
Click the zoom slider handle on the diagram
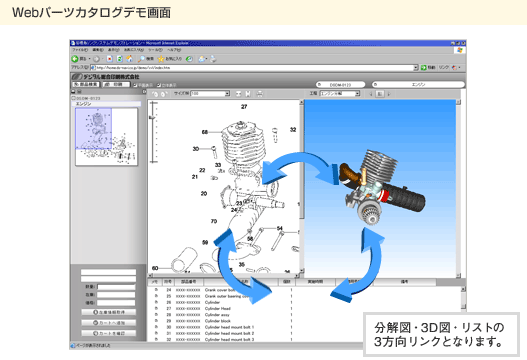pos(152,118)
